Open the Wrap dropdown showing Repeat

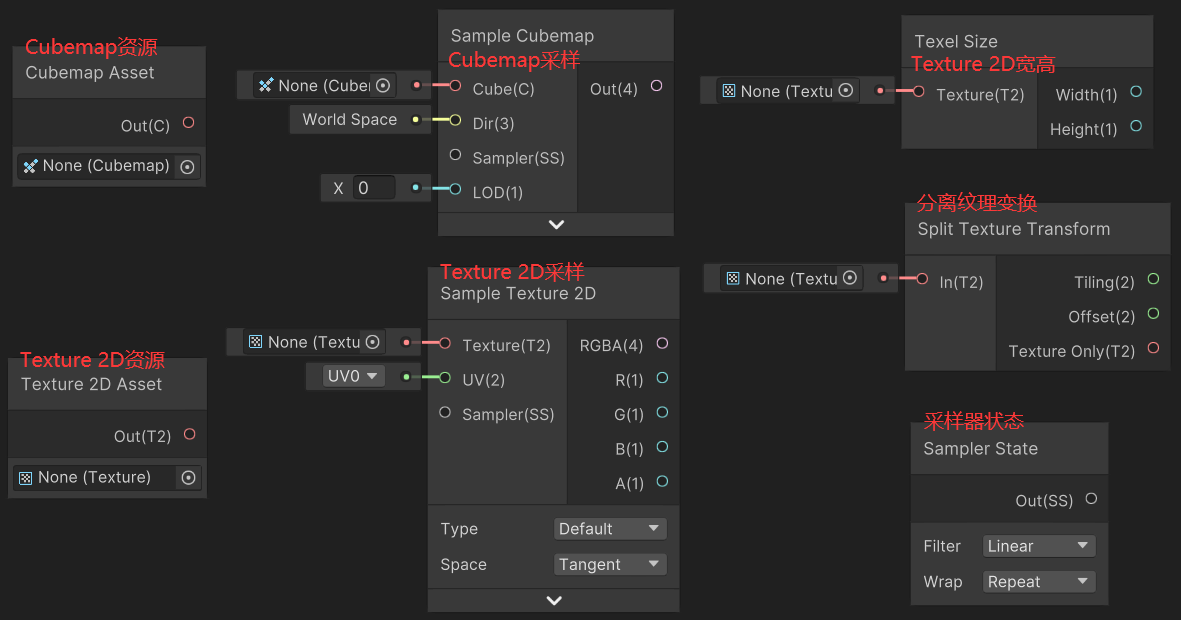click(x=1038, y=581)
